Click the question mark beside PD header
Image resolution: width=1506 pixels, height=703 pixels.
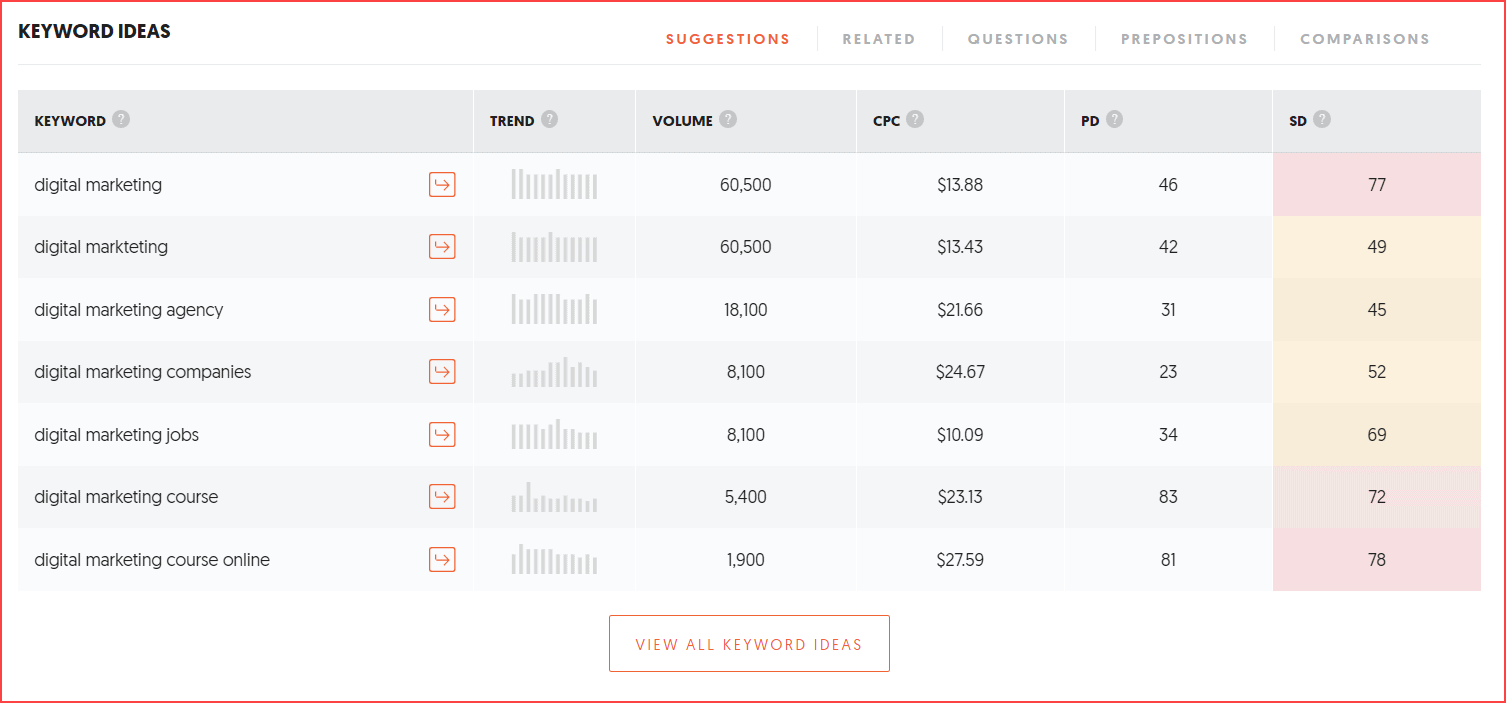(1114, 120)
